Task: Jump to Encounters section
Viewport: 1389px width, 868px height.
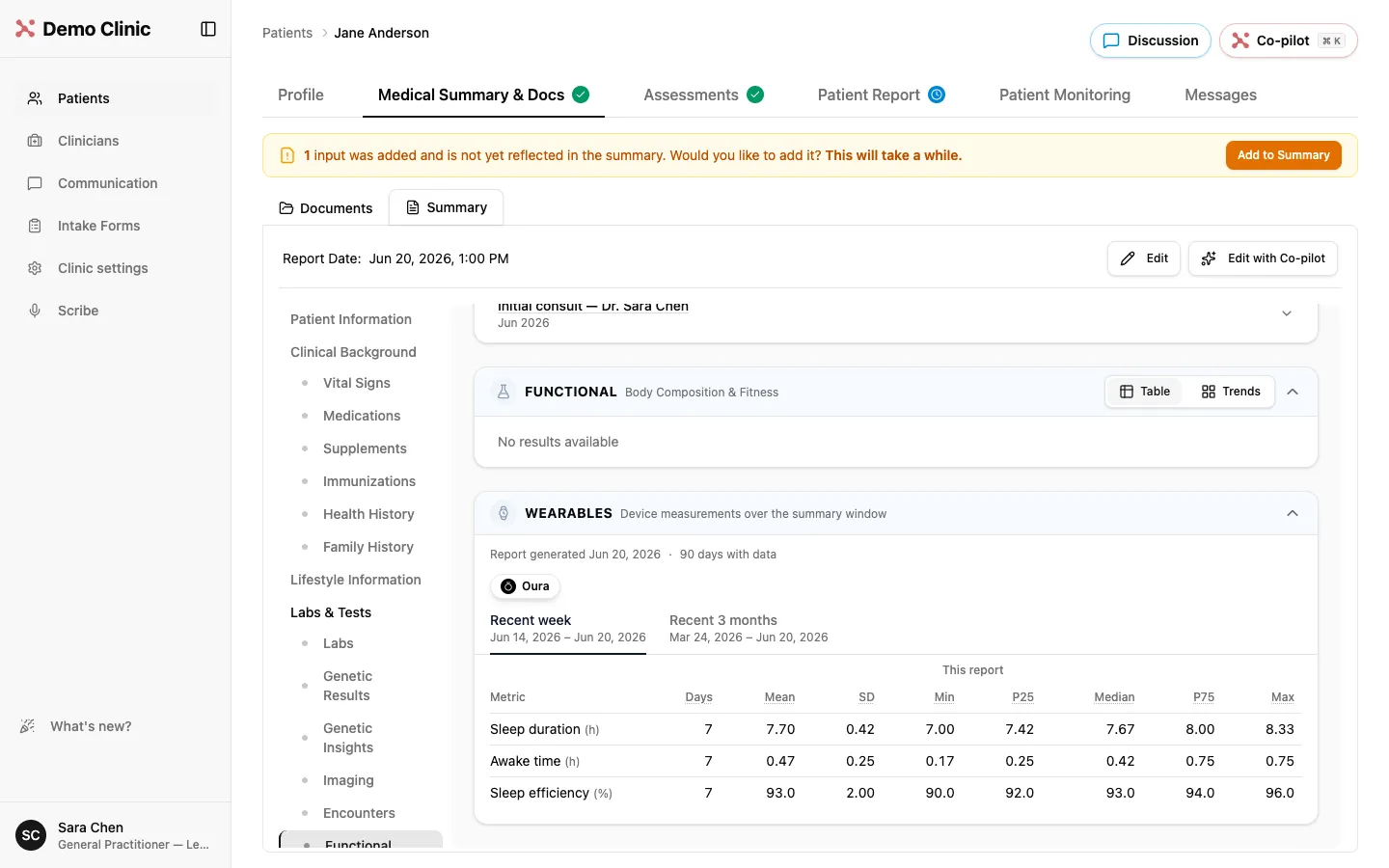Action: pyautogui.click(x=359, y=813)
